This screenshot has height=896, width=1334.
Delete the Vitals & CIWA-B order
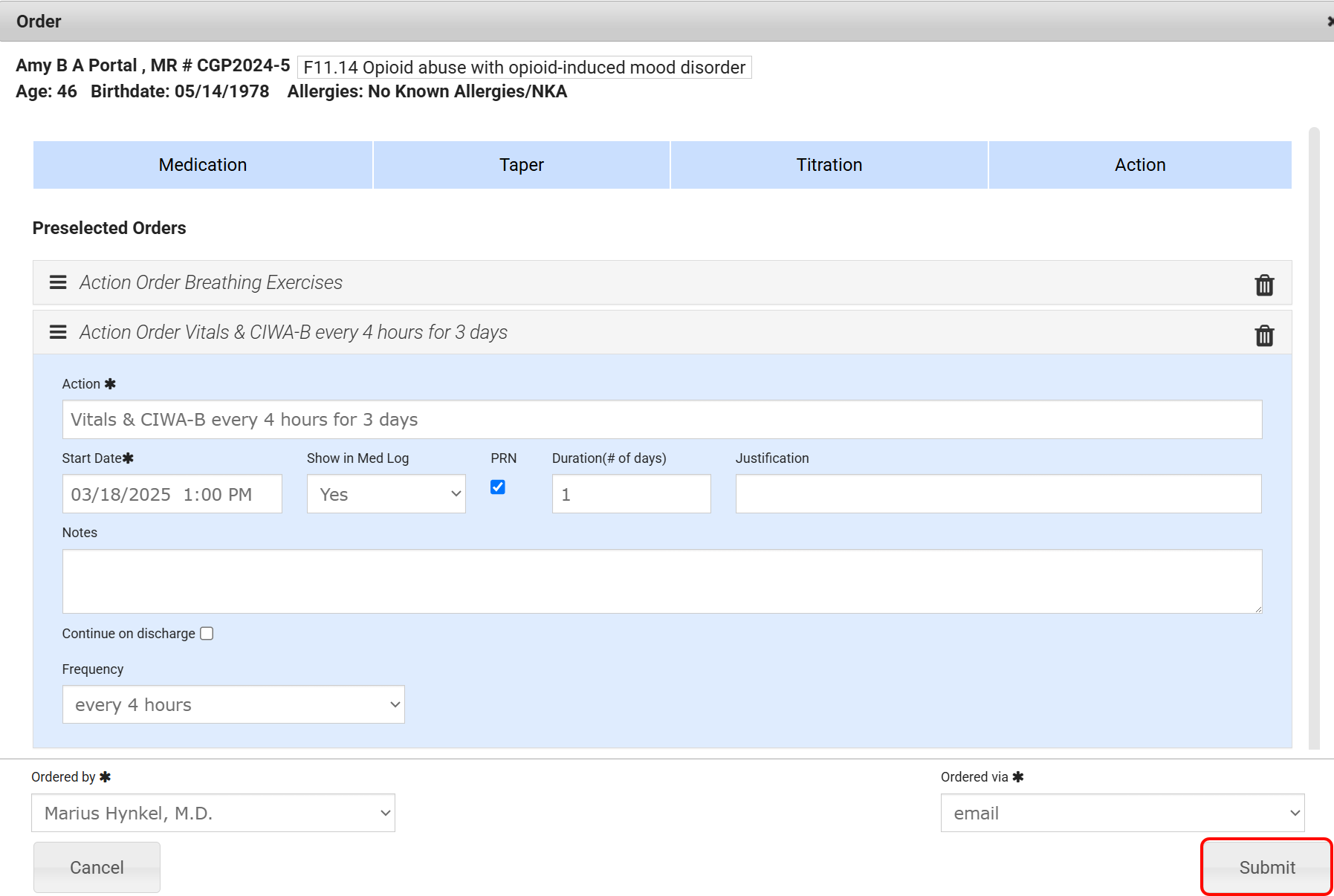point(1263,336)
